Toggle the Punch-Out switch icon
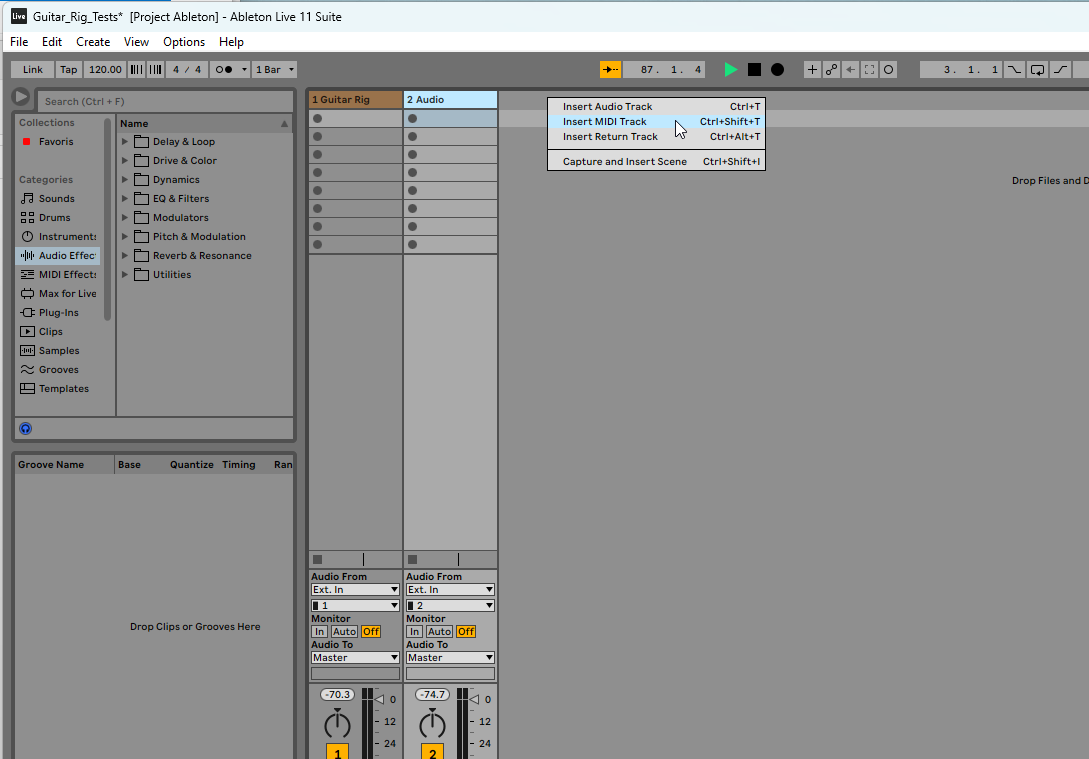 [1061, 69]
